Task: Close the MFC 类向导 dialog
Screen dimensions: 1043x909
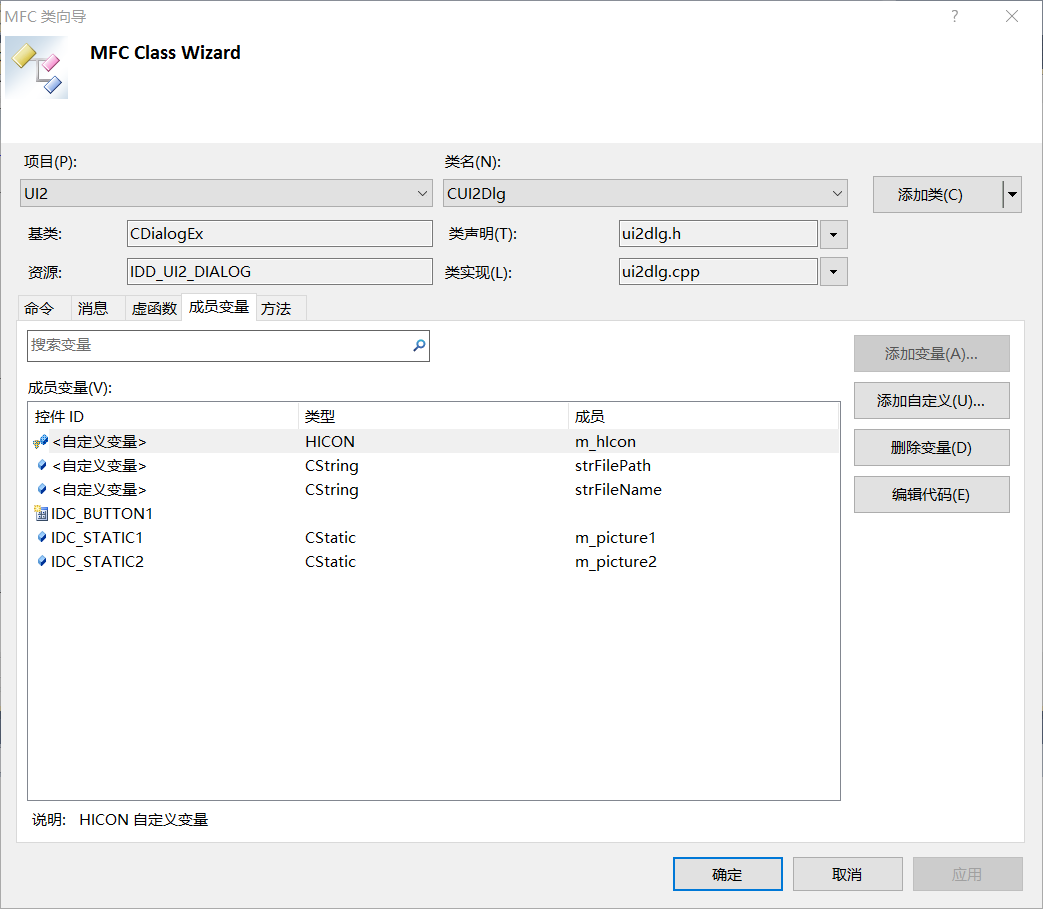Action: 1012,16
